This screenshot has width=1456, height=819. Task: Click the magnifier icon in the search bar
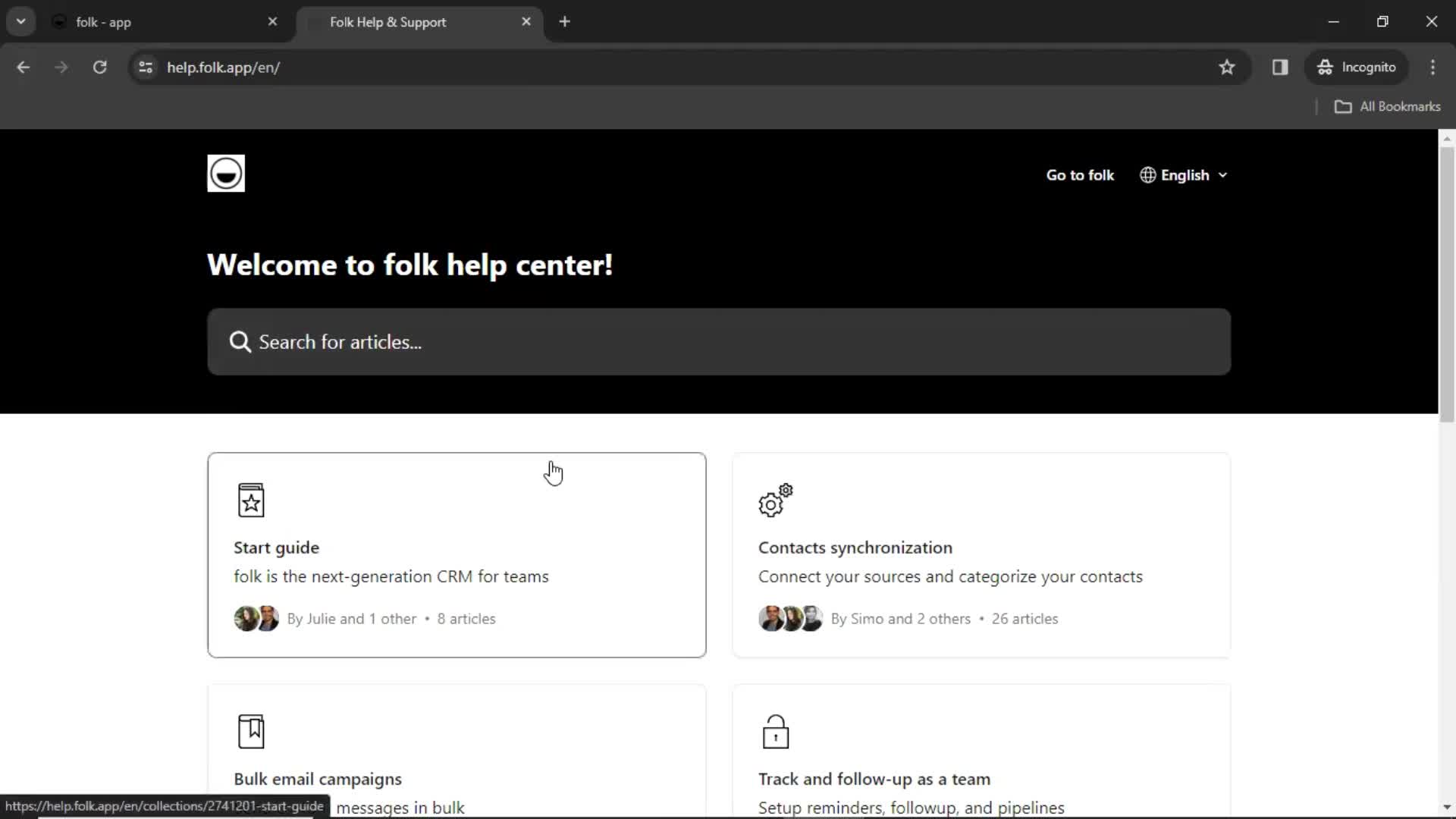coord(240,342)
